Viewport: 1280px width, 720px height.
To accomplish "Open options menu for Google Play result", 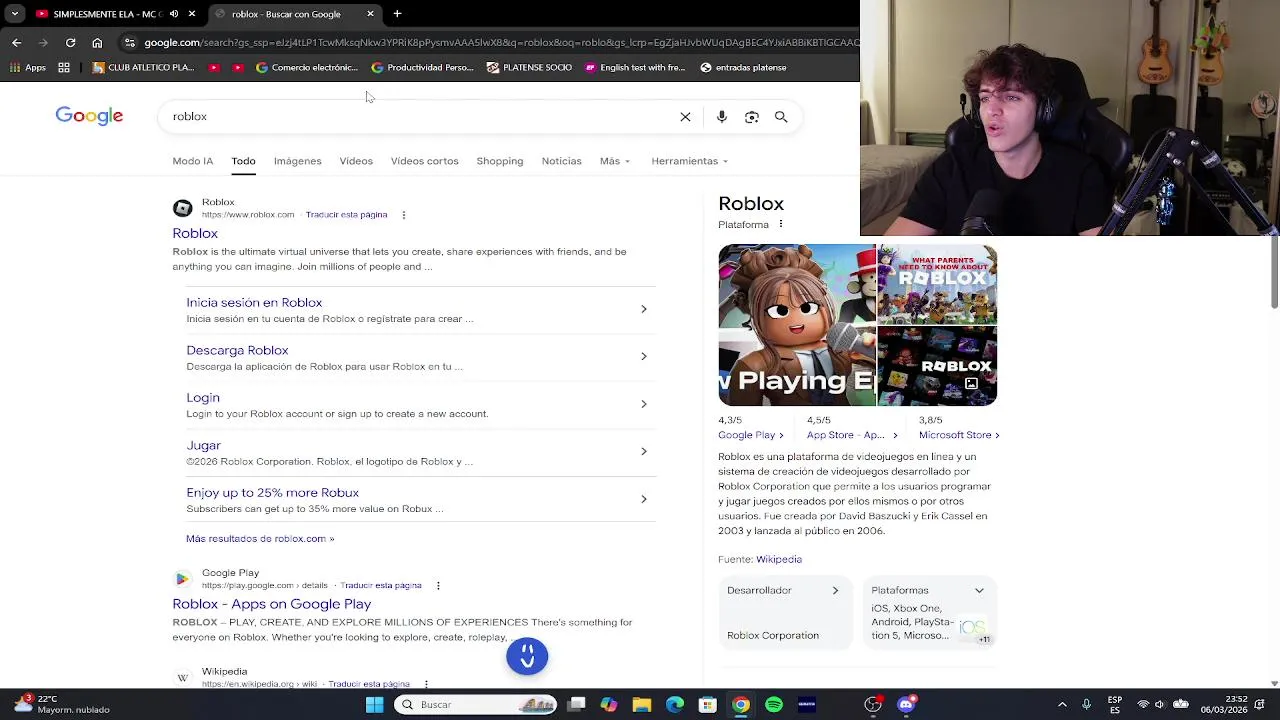I will pos(437,585).
